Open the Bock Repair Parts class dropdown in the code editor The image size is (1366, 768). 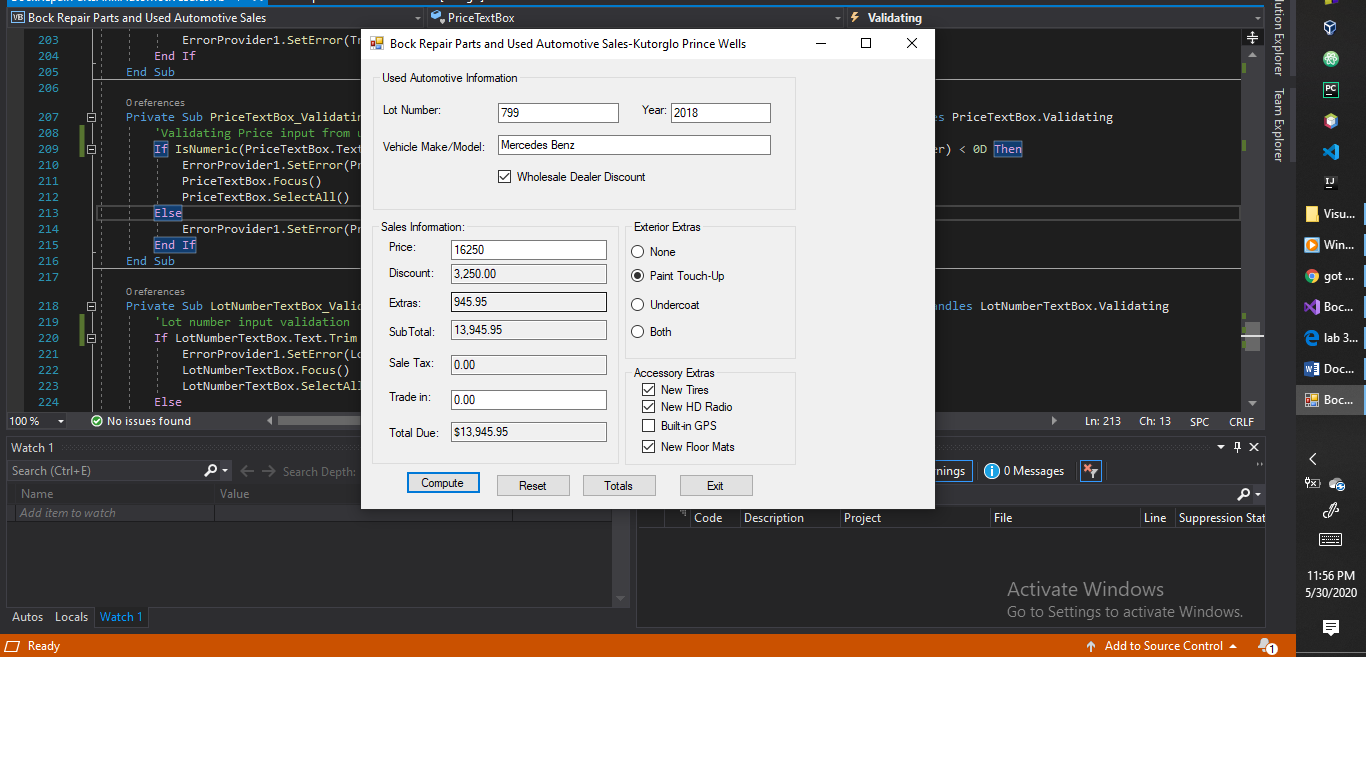click(x=418, y=18)
